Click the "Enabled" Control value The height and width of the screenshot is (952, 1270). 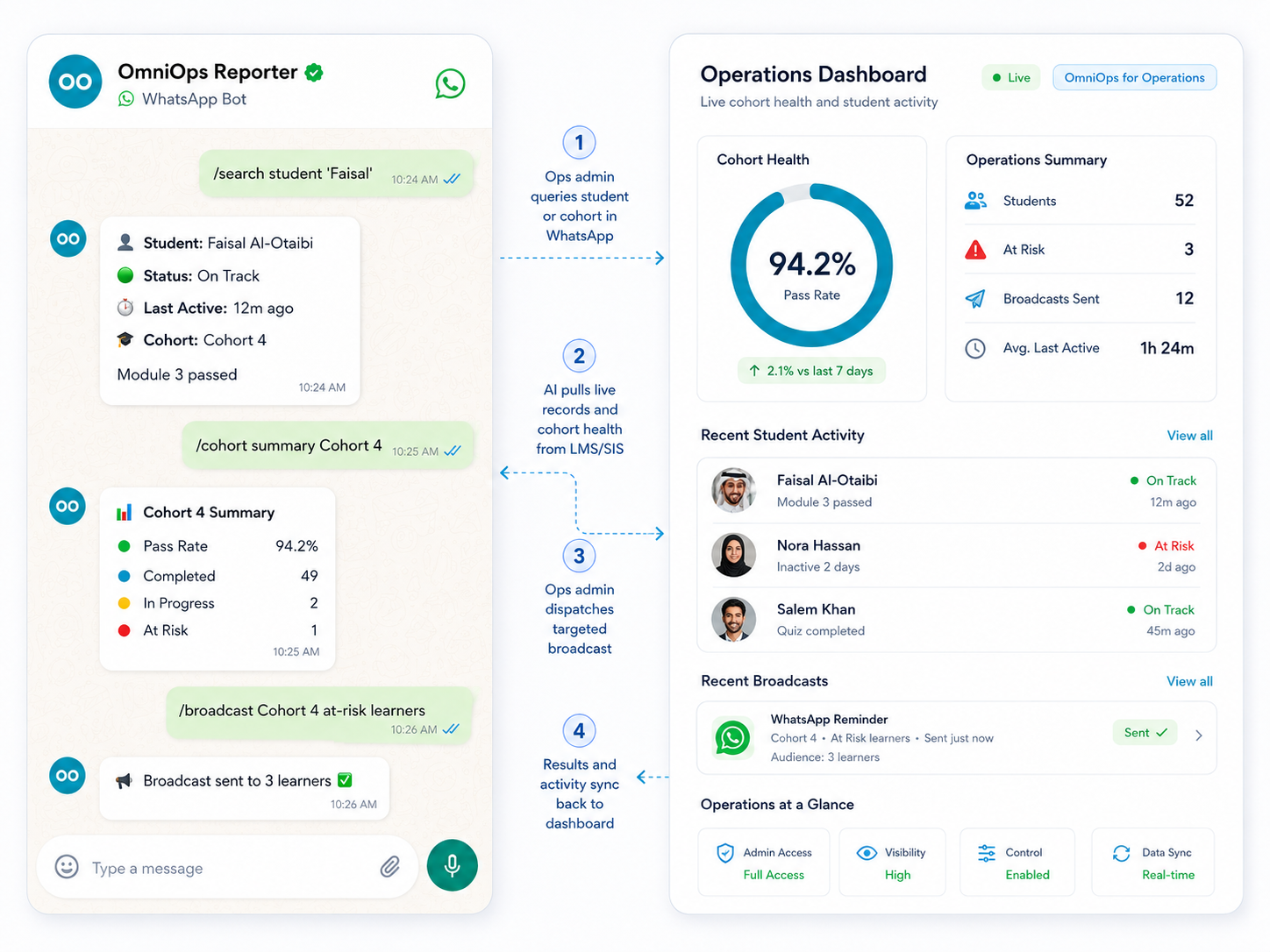[x=1027, y=875]
